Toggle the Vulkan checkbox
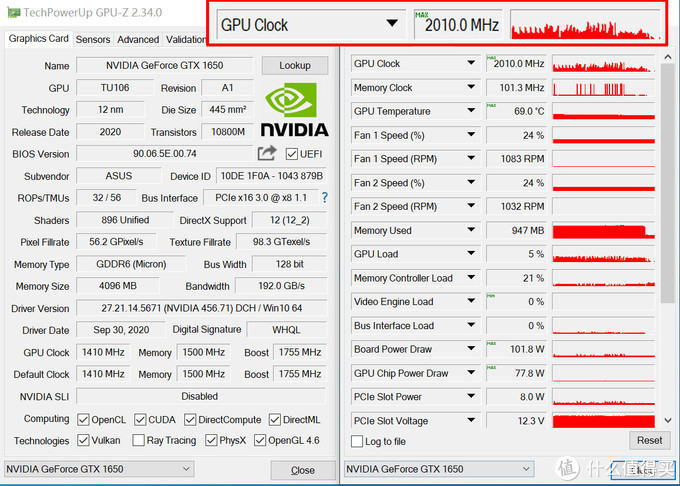This screenshot has height=486, width=680. pos(83,440)
